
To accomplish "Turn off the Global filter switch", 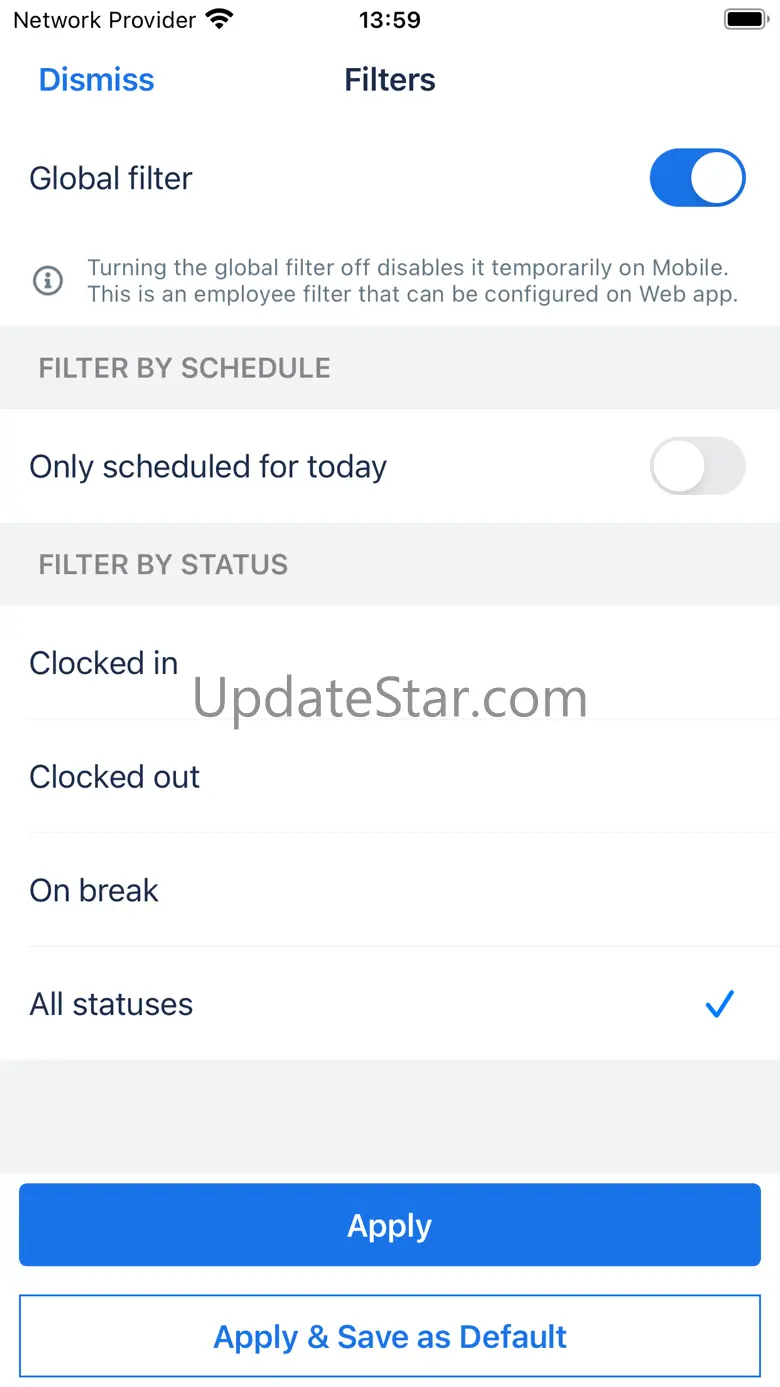I will click(x=697, y=178).
